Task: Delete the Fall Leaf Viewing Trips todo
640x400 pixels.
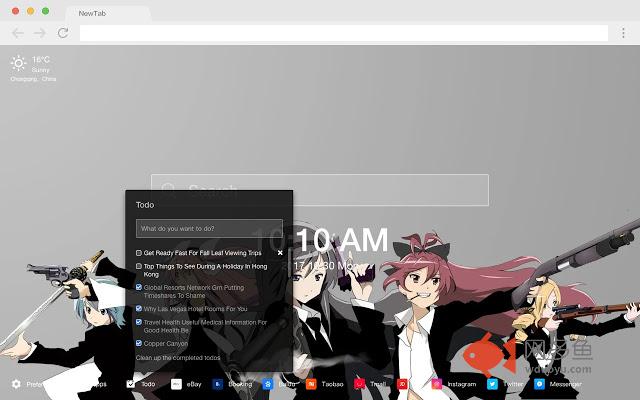Action: pyautogui.click(x=280, y=253)
